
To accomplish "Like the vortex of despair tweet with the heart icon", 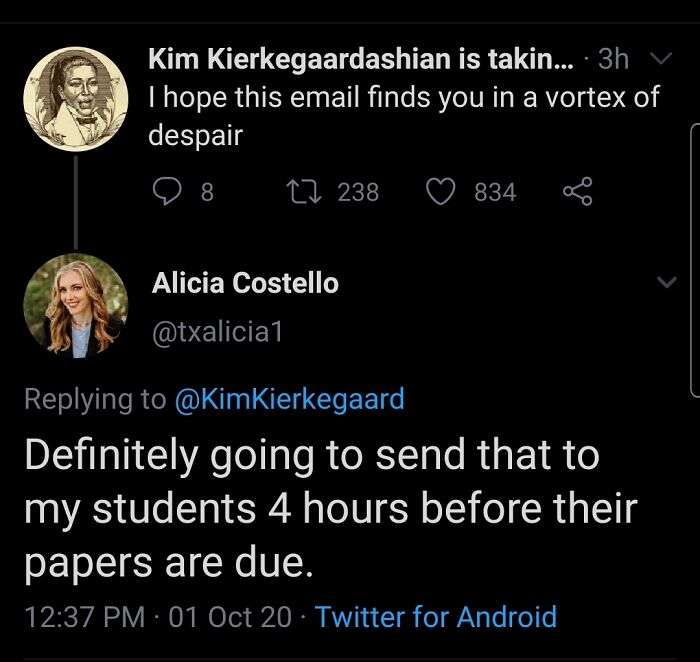I will [x=440, y=191].
